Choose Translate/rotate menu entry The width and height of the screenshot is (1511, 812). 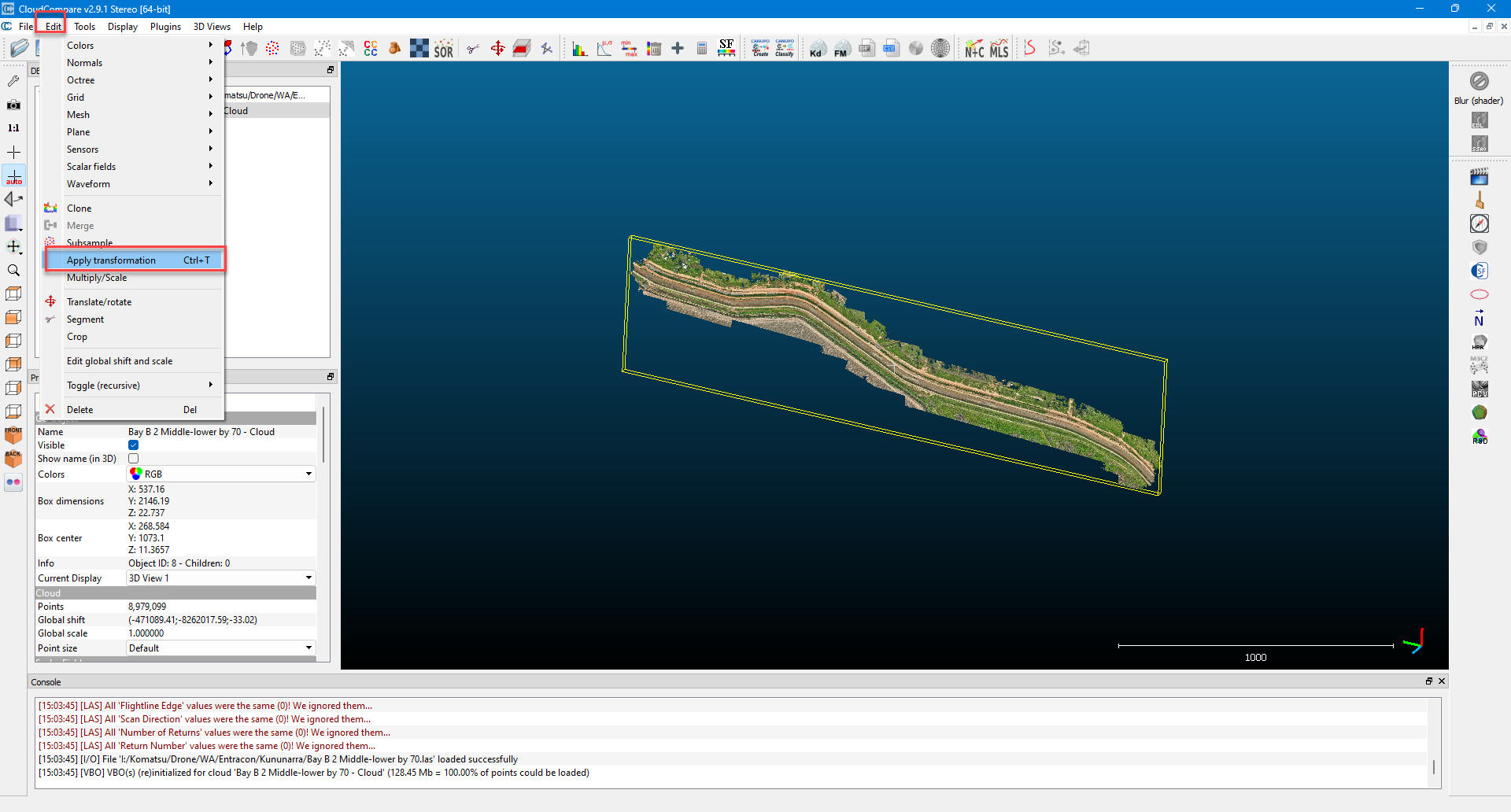134,302
